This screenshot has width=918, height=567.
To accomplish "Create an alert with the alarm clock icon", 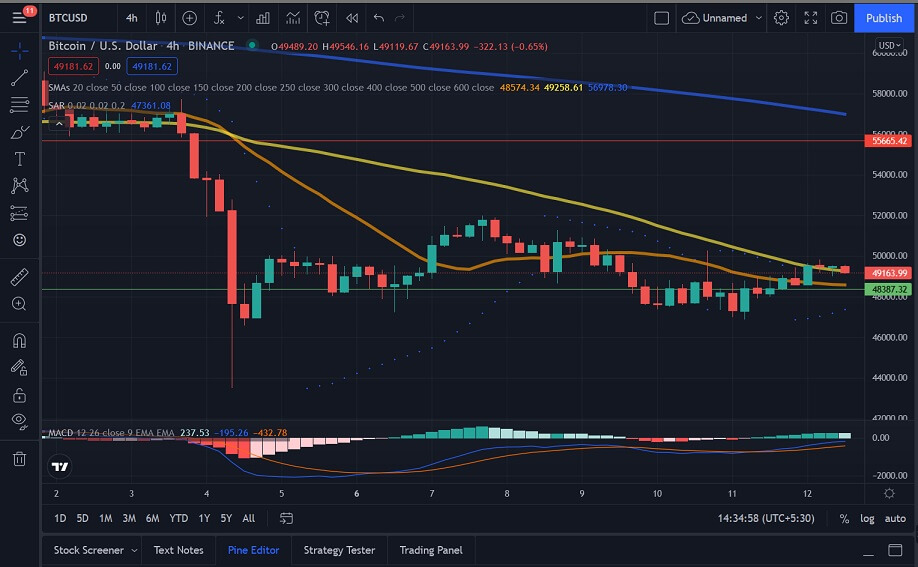I will pos(321,18).
